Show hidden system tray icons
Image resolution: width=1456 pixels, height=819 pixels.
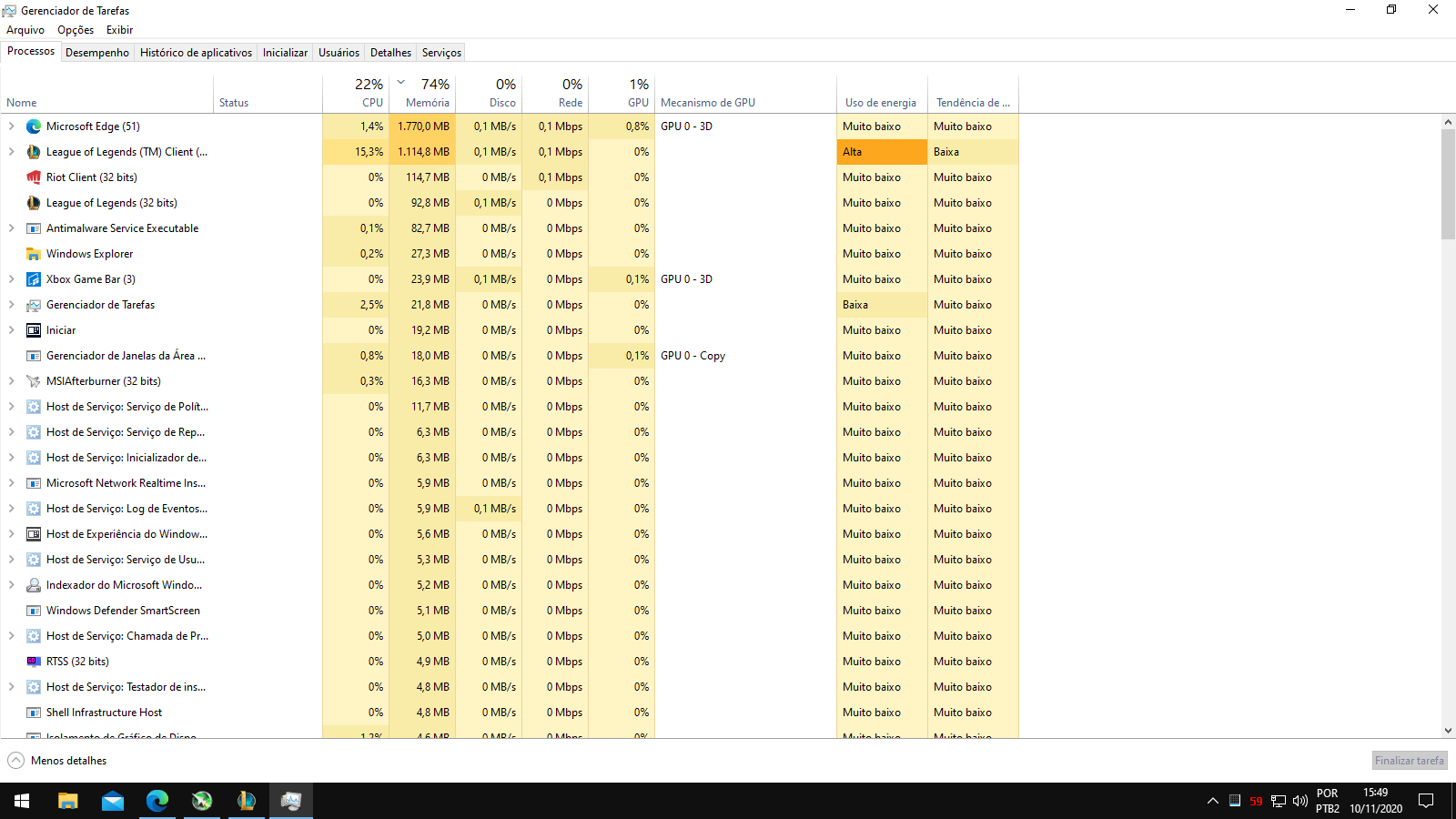[x=1212, y=801]
